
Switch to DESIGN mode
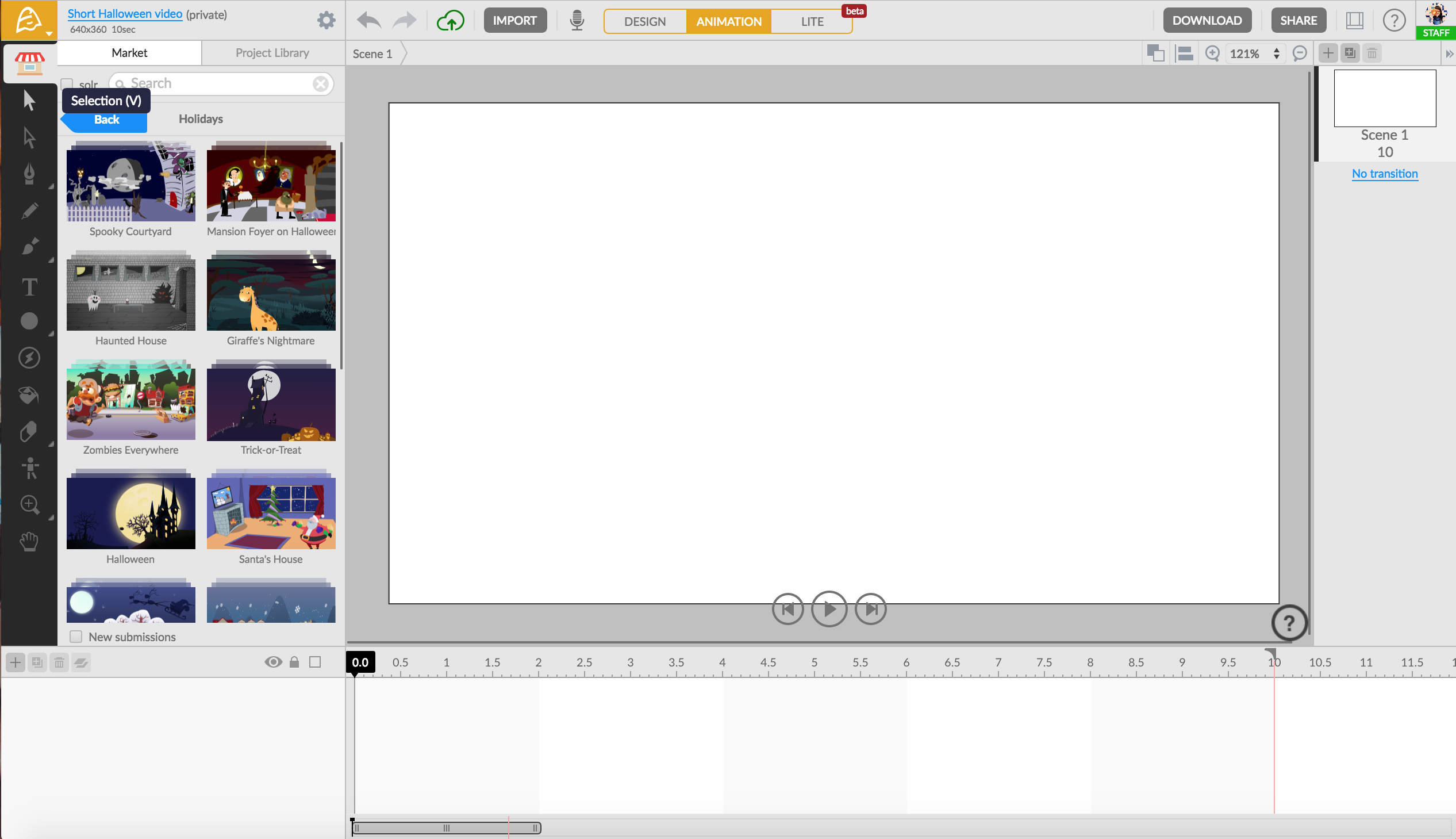tap(645, 21)
